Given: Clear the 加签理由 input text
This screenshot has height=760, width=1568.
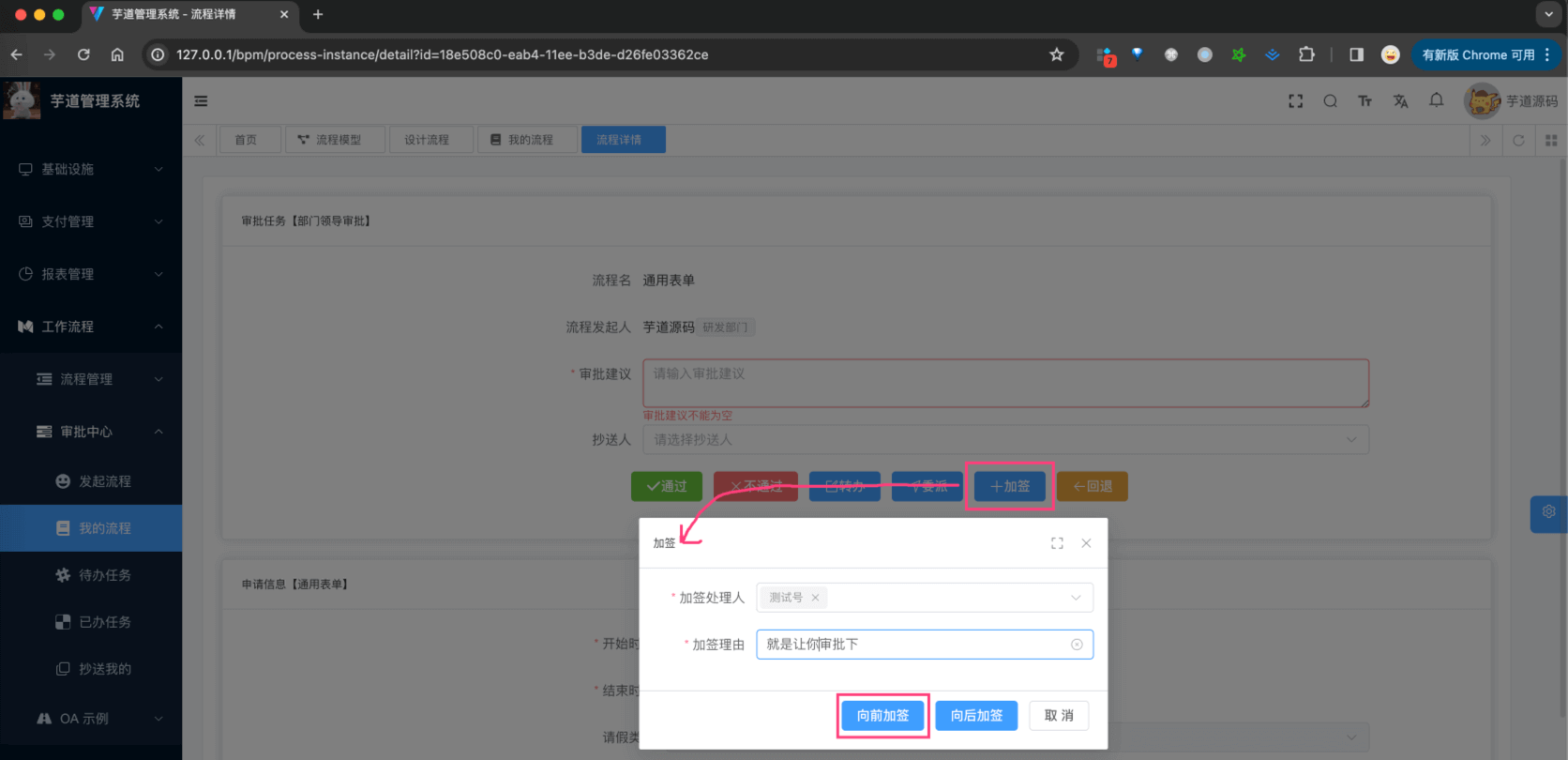Looking at the screenshot, I should (x=1077, y=645).
